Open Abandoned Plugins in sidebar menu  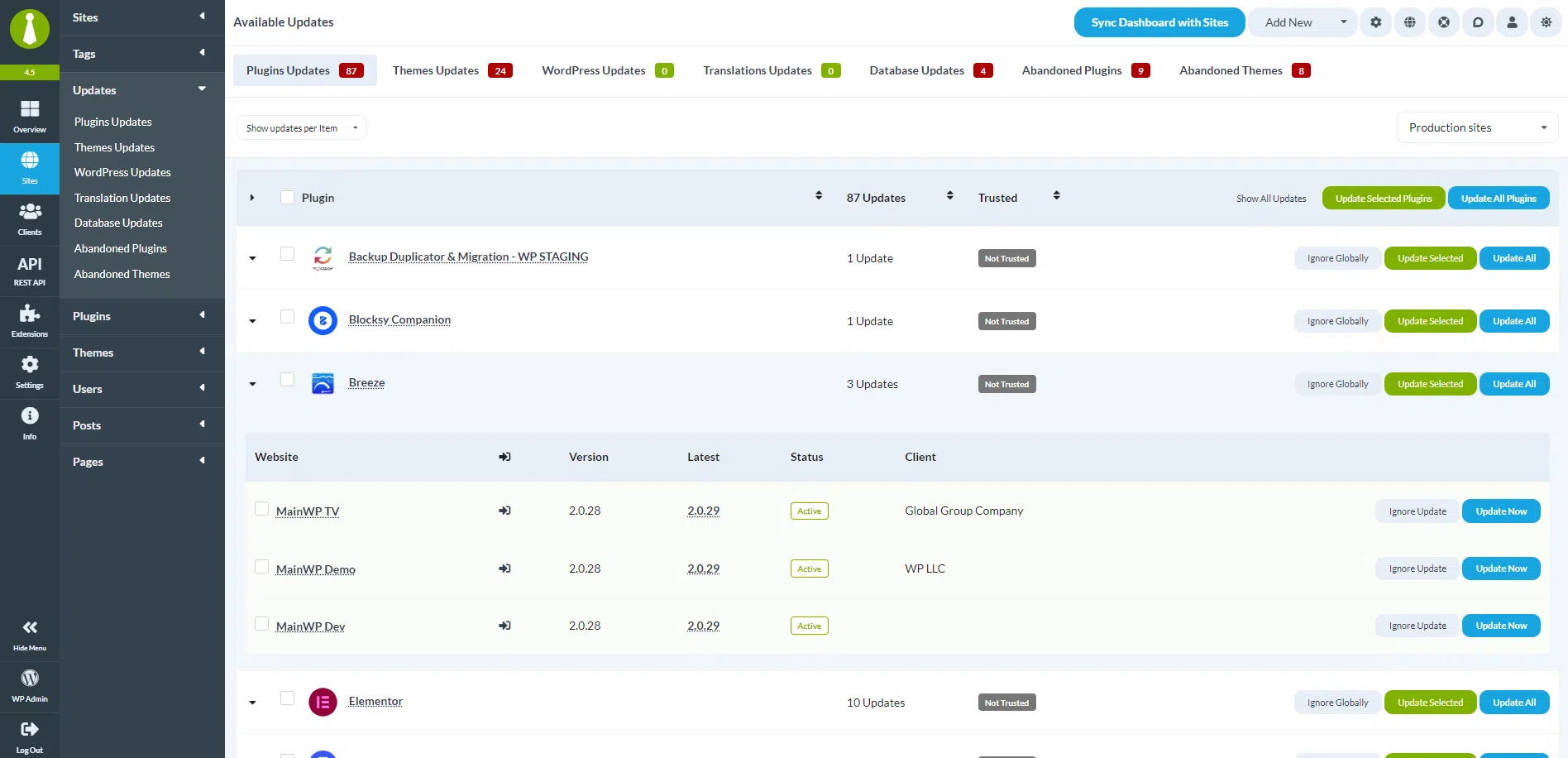click(x=121, y=248)
